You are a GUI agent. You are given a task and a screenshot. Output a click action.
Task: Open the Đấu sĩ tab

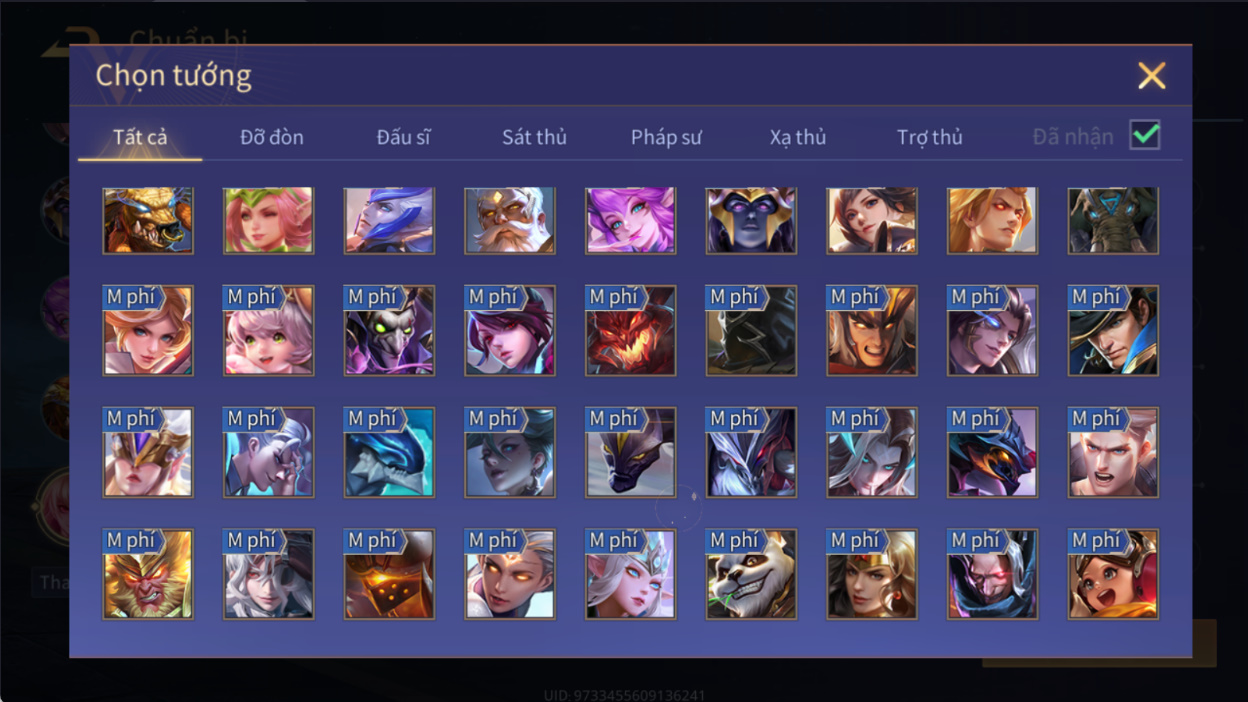[403, 137]
